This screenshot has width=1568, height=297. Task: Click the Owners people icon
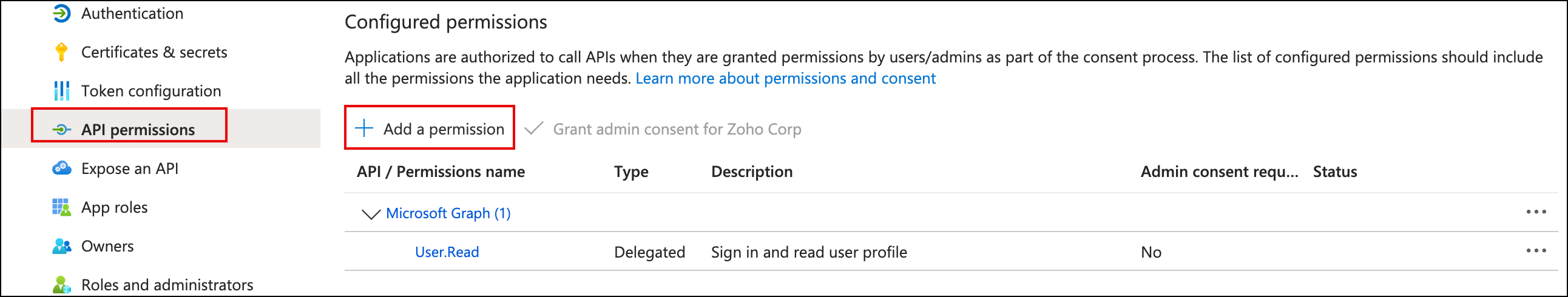point(61,247)
